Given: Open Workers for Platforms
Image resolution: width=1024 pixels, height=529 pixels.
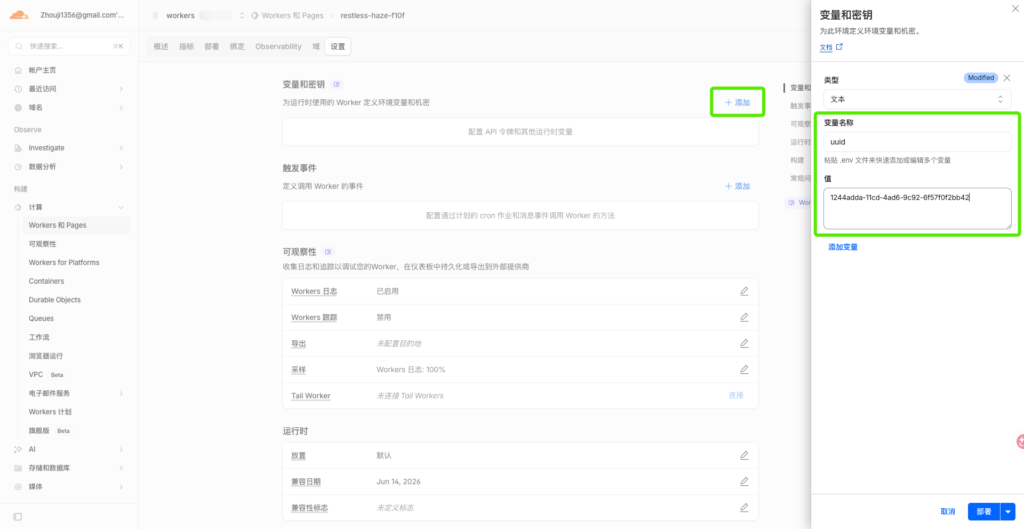Looking at the screenshot, I should tap(64, 263).
